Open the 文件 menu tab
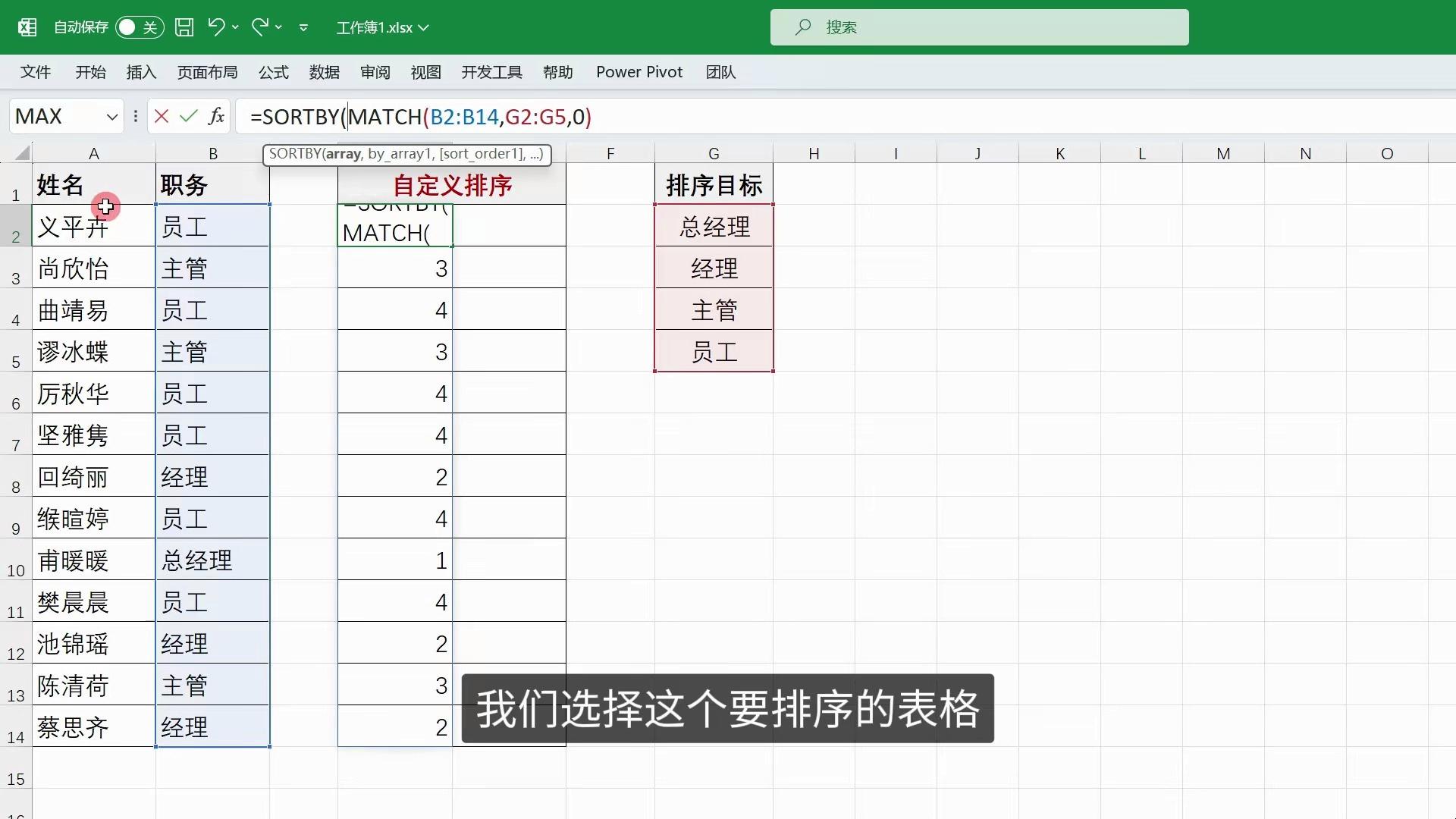 pos(36,72)
